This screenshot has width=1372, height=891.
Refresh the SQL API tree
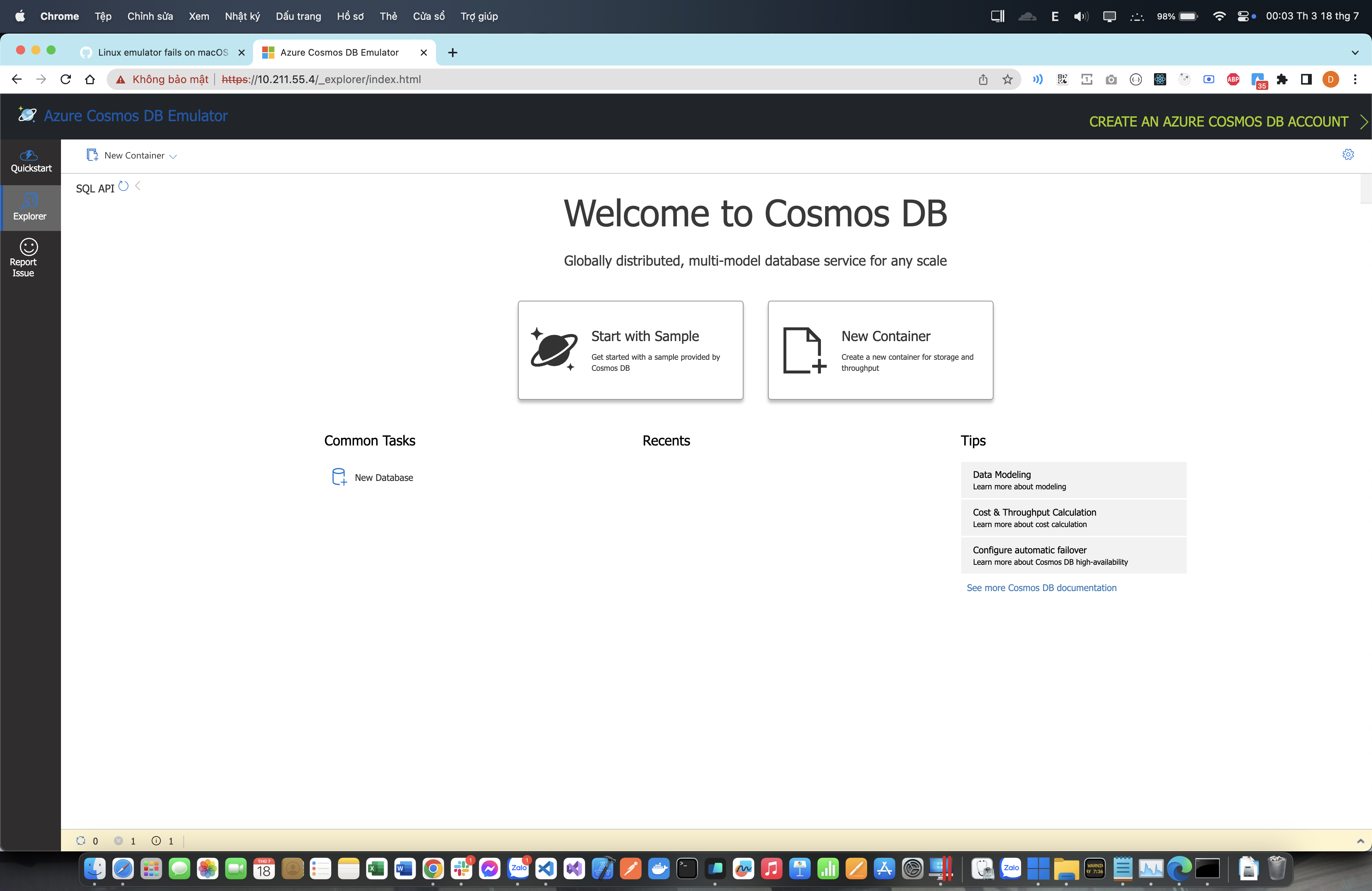click(x=123, y=186)
